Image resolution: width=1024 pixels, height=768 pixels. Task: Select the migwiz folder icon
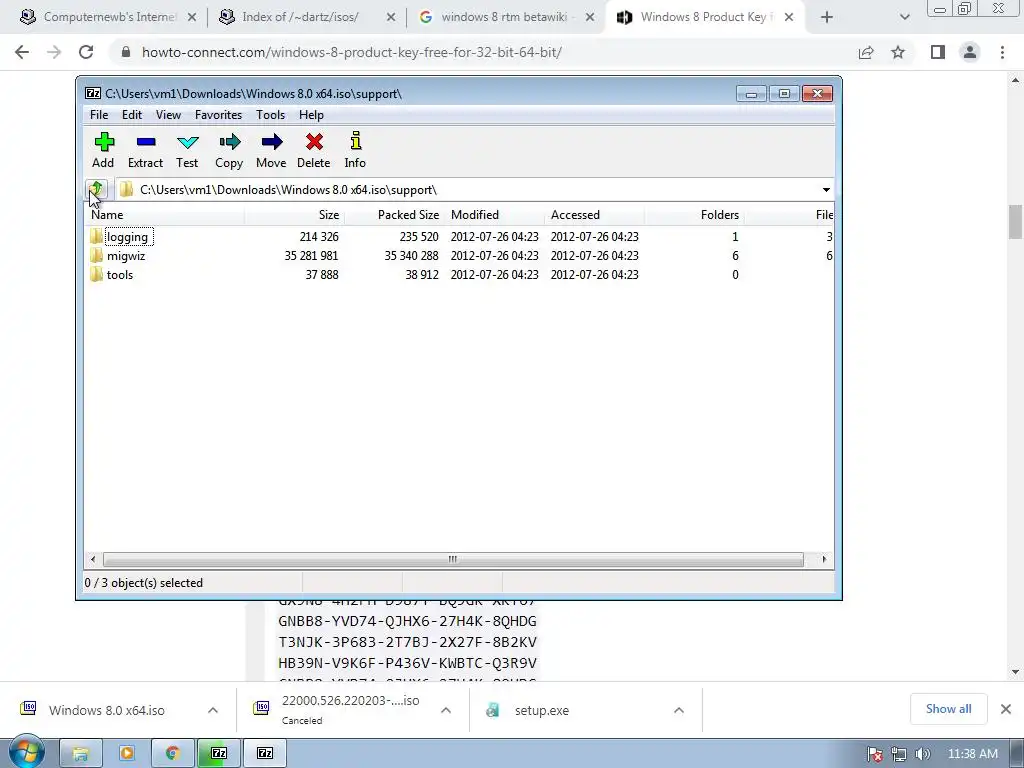click(97, 255)
